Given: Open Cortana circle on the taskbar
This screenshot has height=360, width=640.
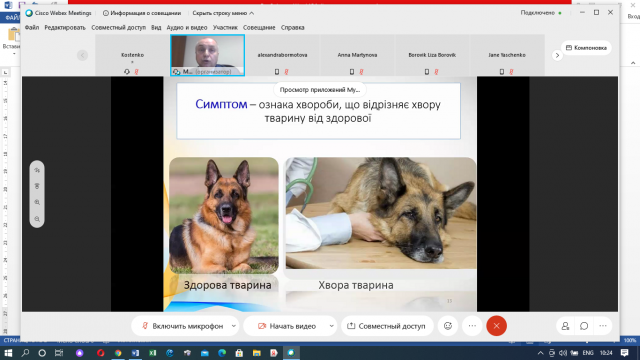Looking at the screenshot, I should (x=42, y=353).
